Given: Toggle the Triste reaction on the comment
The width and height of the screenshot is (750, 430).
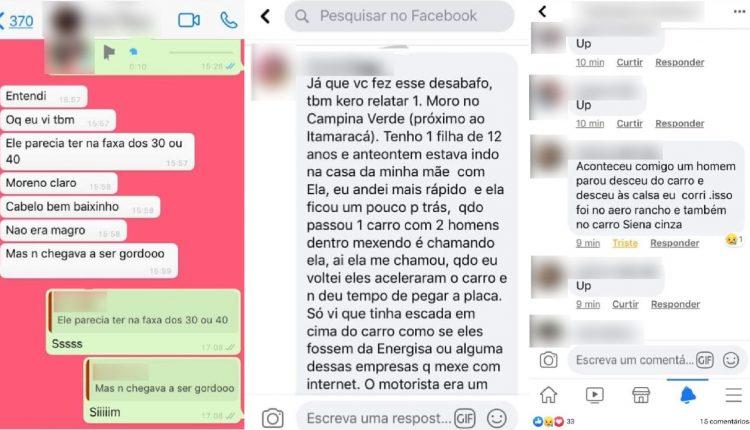Looking at the screenshot, I should click(625, 243).
